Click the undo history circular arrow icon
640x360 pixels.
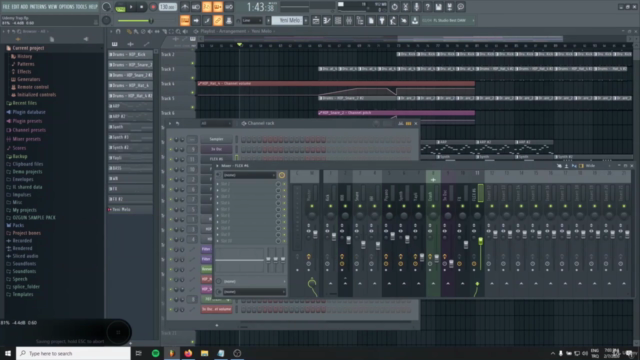click(394, 7)
